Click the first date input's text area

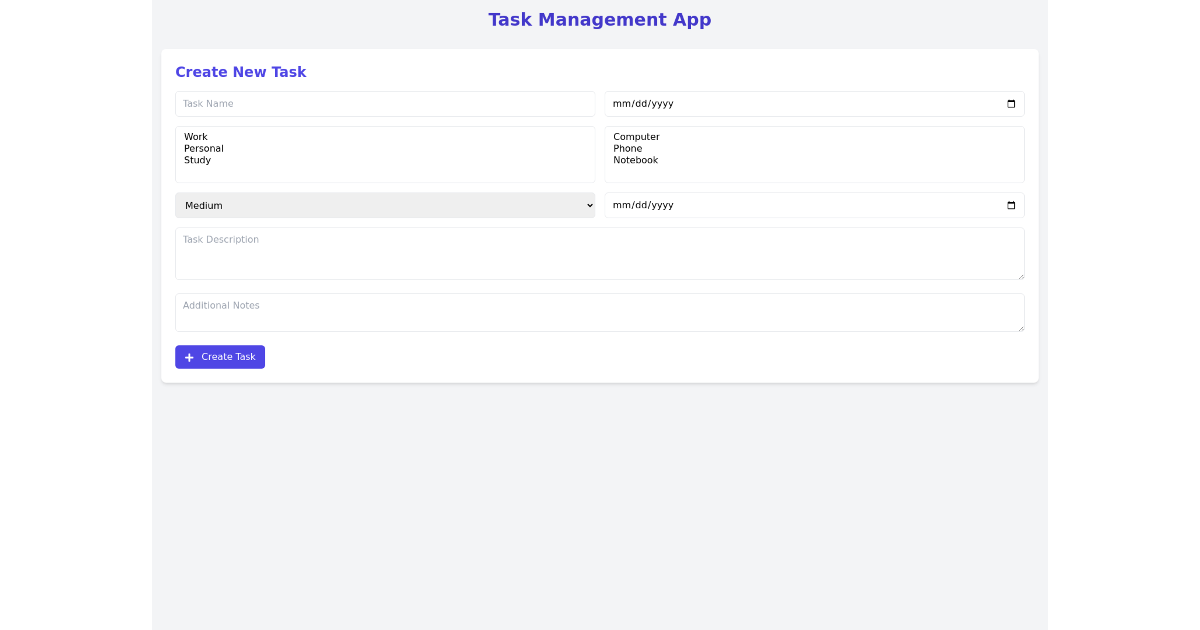pos(643,104)
